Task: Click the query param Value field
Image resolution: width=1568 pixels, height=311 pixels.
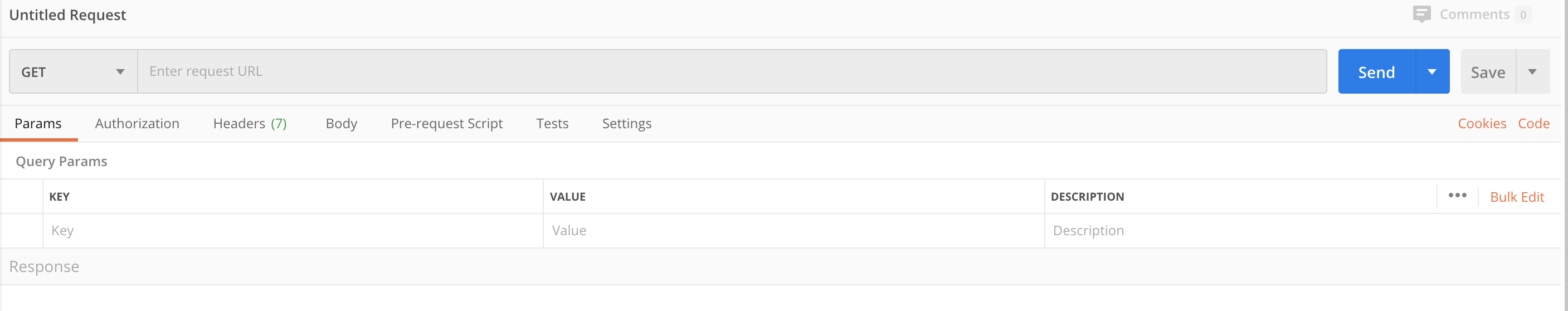Action: (793, 231)
